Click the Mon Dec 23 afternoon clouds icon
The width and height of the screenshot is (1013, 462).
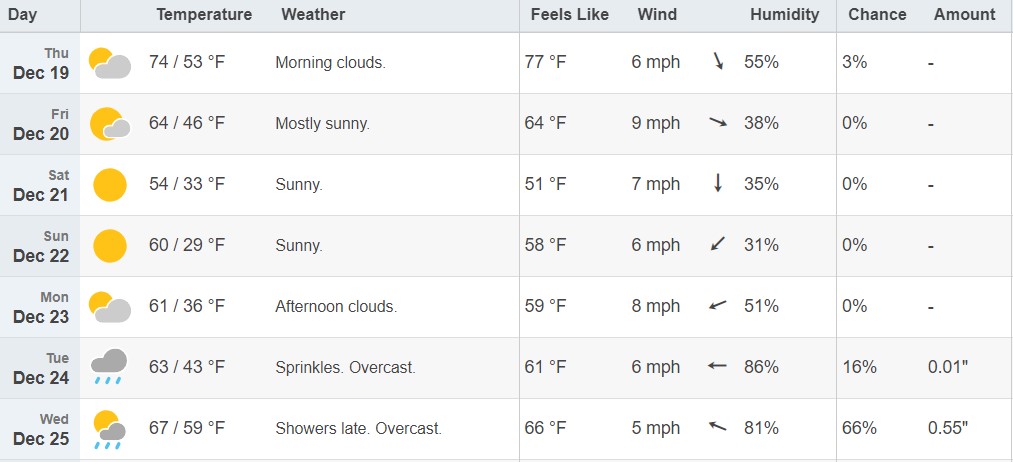click(x=110, y=307)
